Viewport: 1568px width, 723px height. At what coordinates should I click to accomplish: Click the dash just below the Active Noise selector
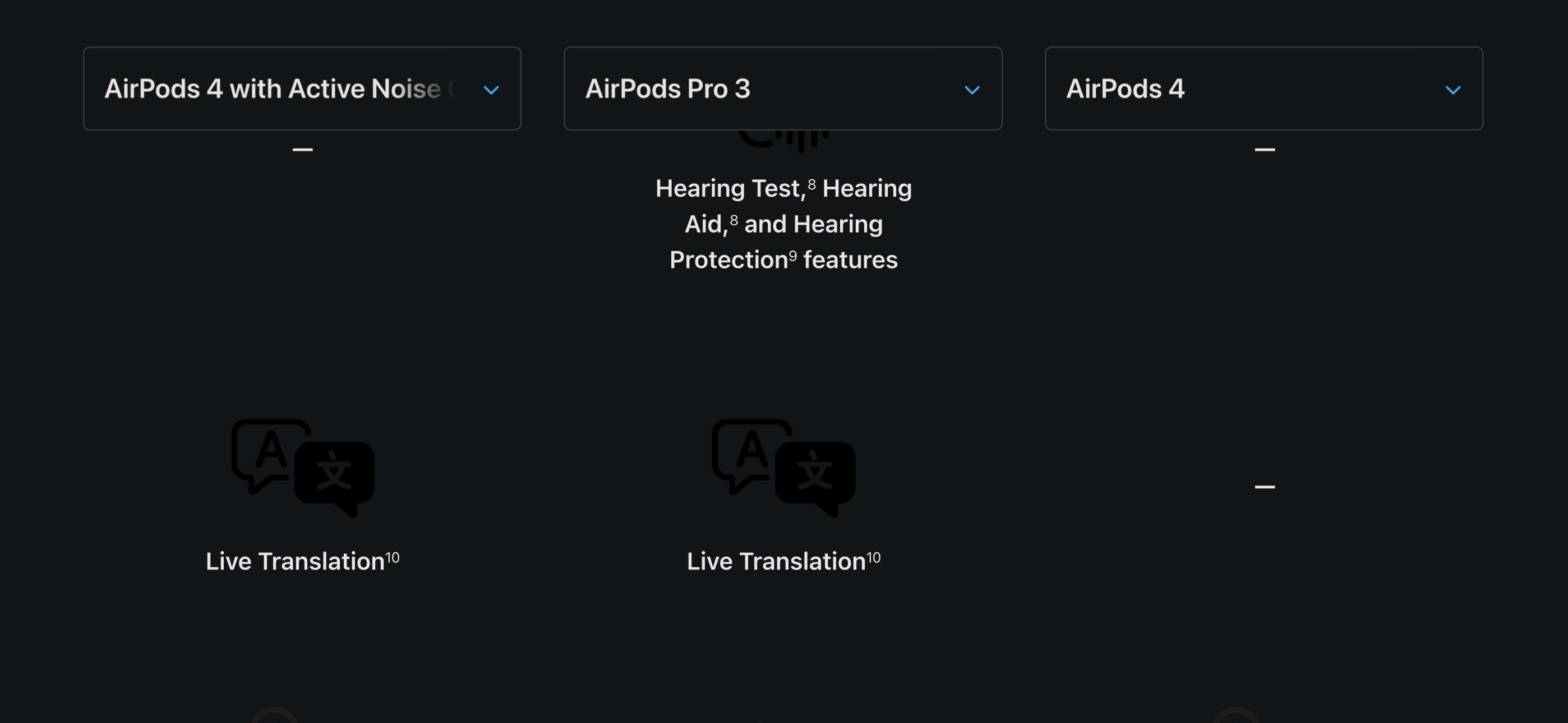(302, 150)
